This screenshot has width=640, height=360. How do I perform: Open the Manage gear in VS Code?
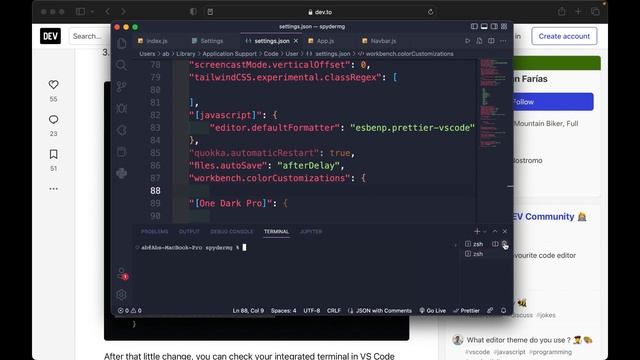tap(122, 294)
